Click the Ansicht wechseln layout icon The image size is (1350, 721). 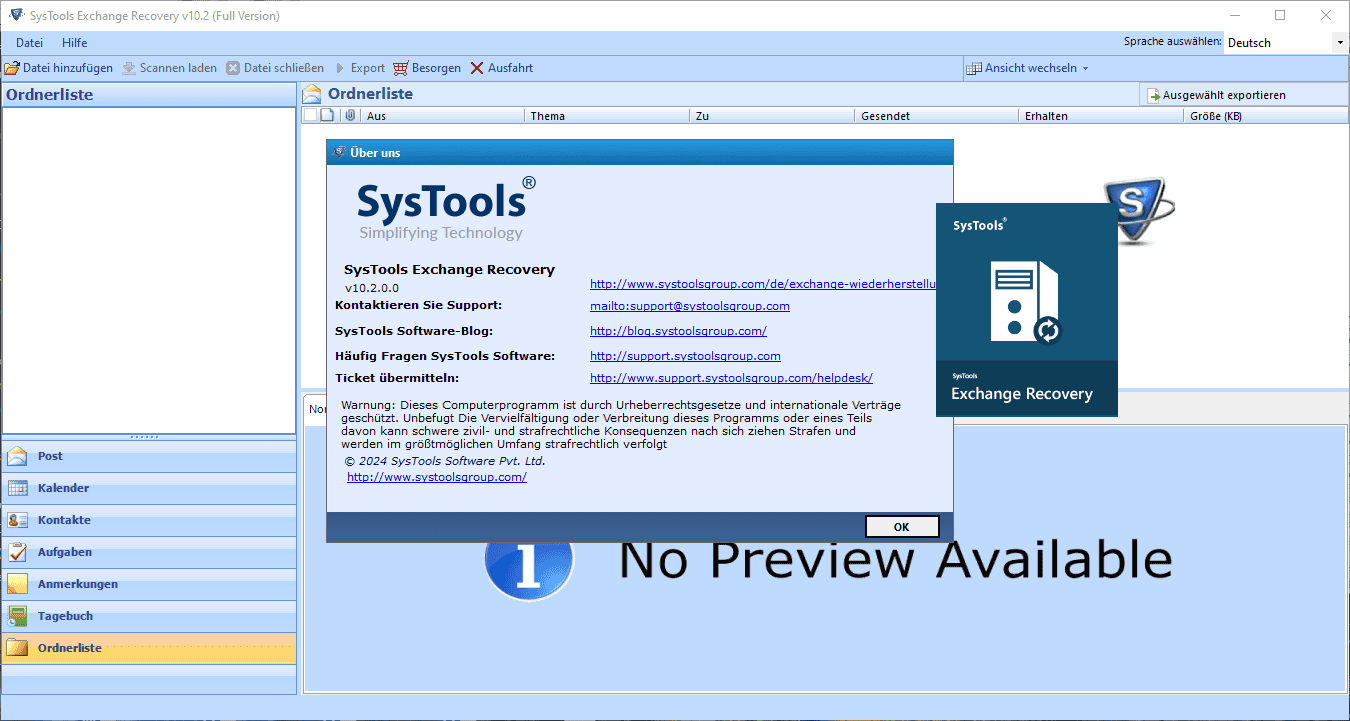pyautogui.click(x=974, y=68)
